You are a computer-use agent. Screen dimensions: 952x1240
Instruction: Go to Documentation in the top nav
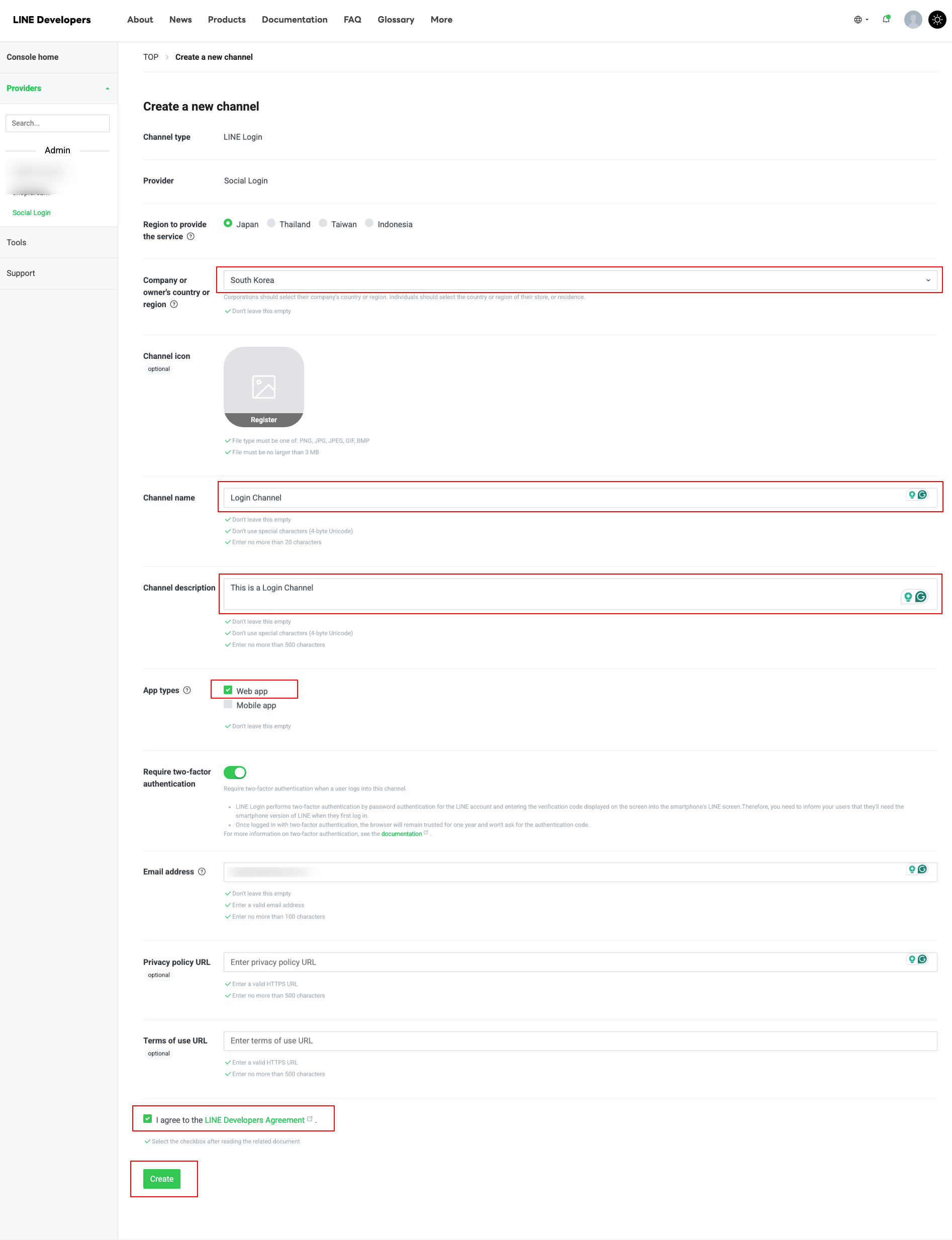(x=295, y=20)
